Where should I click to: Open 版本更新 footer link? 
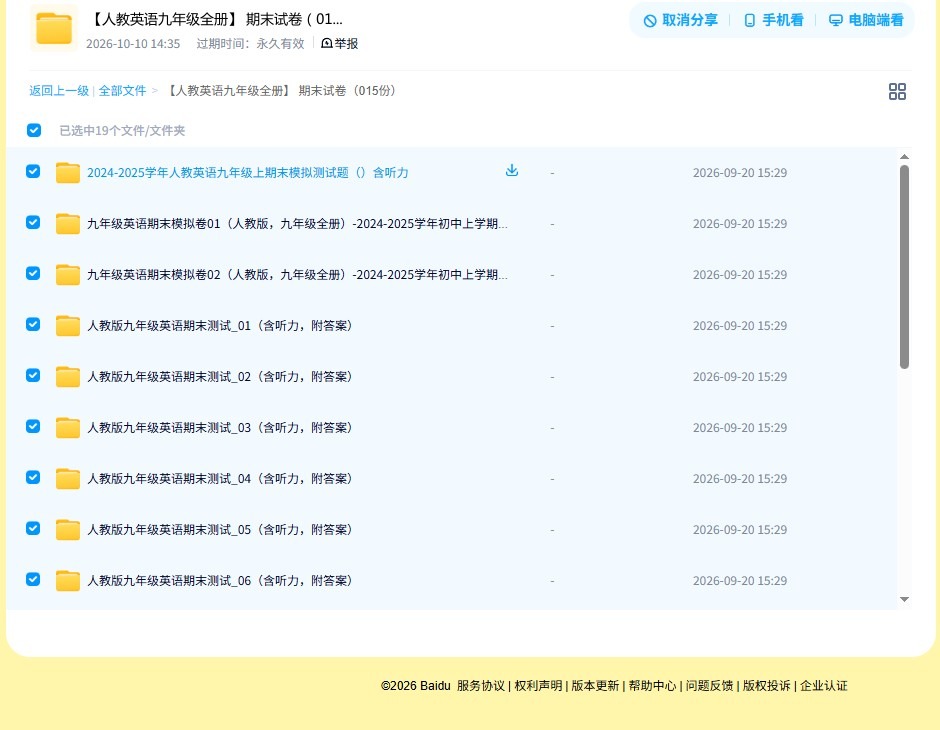point(595,686)
